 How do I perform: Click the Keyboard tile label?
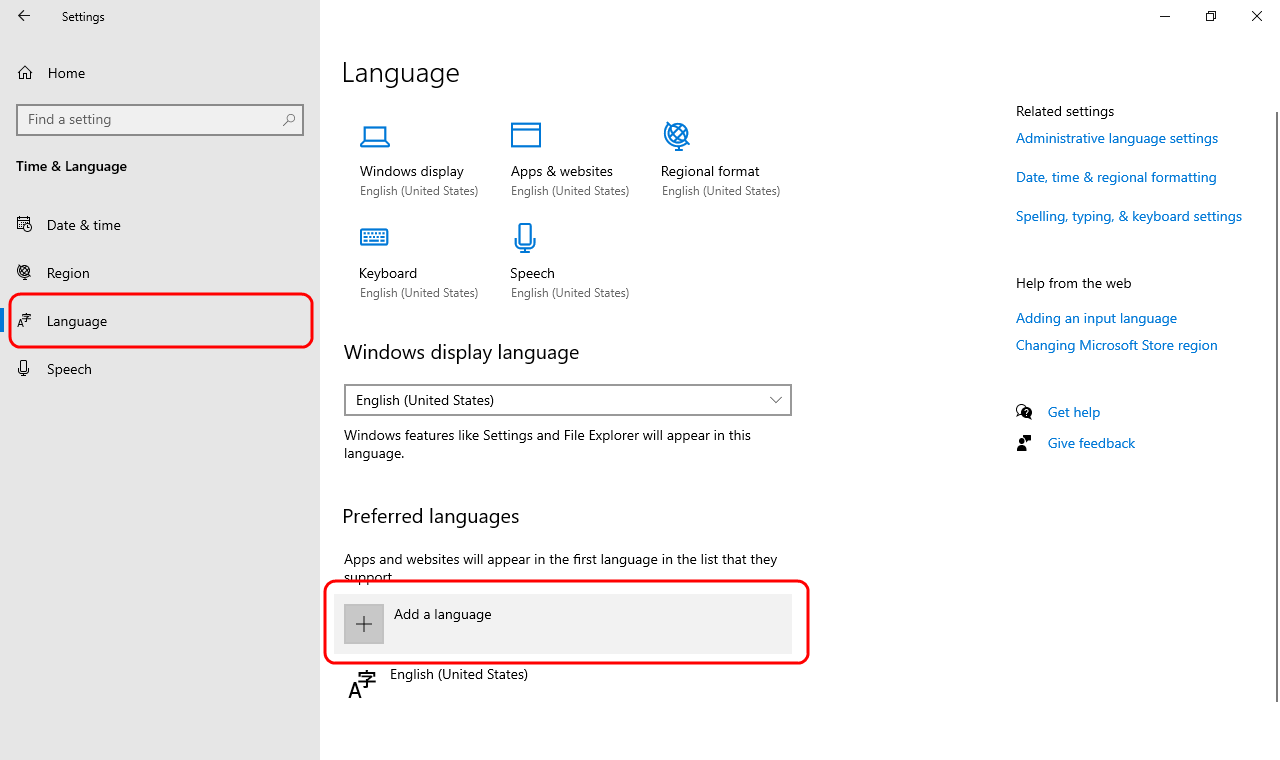388,273
